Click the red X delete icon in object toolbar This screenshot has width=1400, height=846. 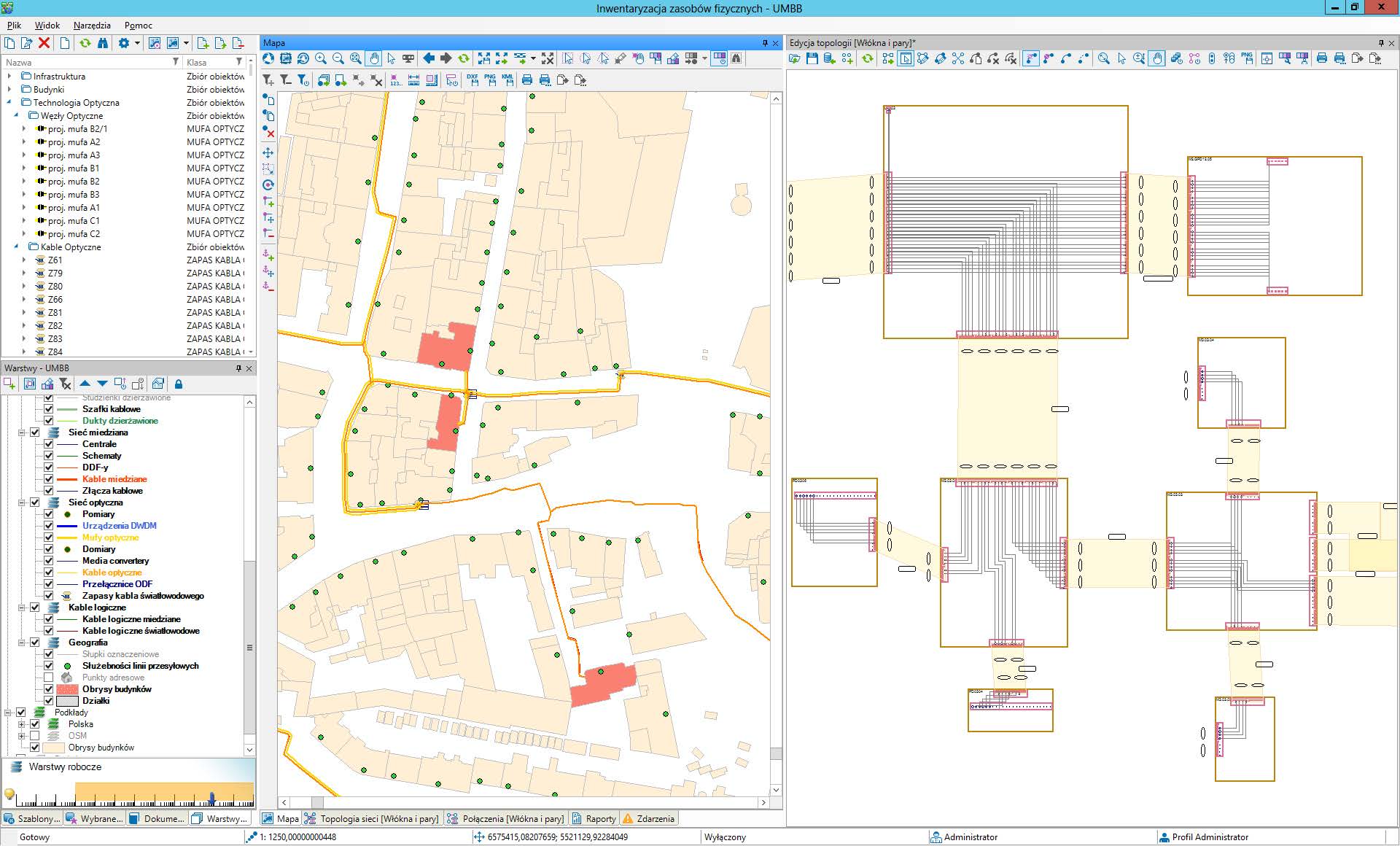coord(44,43)
